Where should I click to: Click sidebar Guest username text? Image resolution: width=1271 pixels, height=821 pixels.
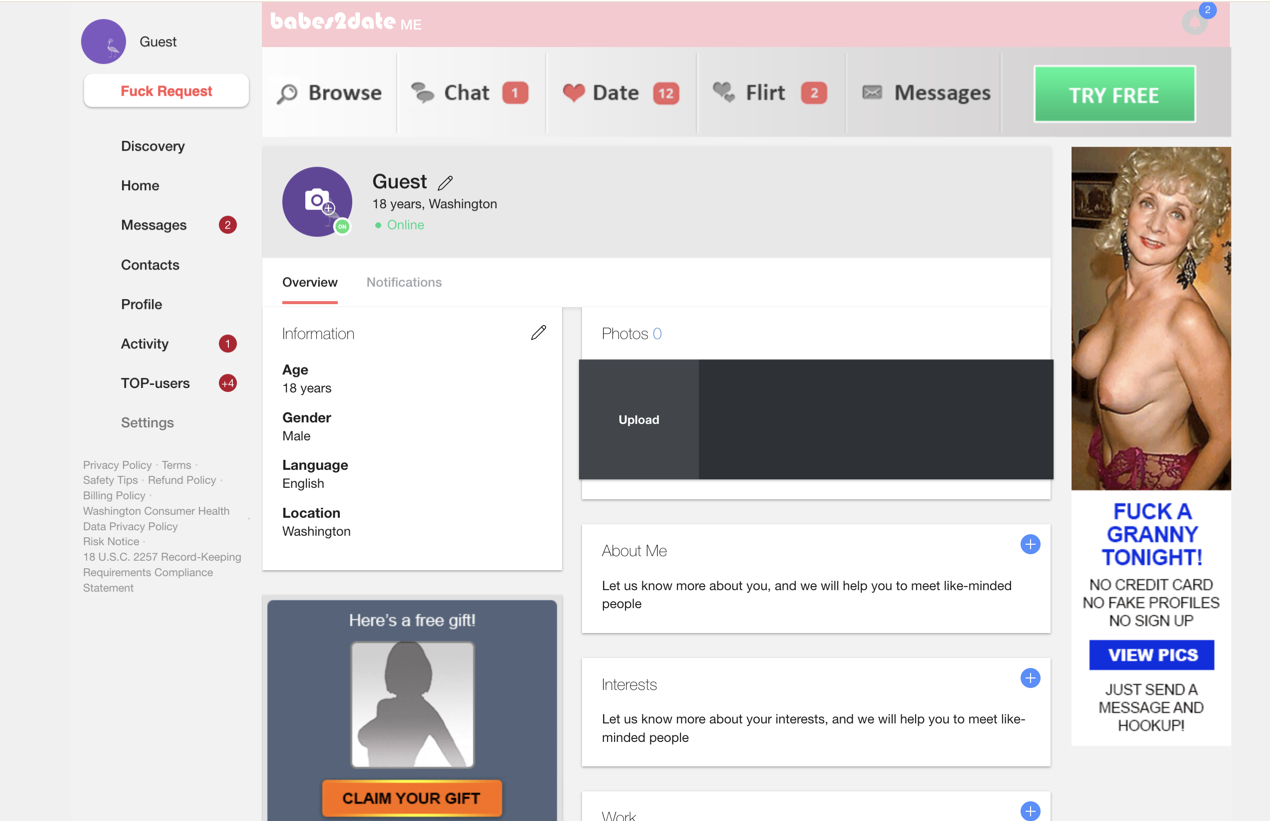(158, 41)
